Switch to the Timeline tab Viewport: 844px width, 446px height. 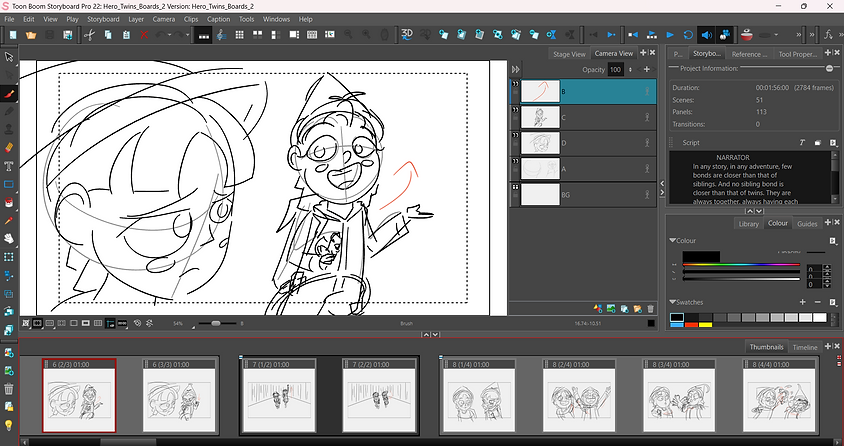[805, 347]
